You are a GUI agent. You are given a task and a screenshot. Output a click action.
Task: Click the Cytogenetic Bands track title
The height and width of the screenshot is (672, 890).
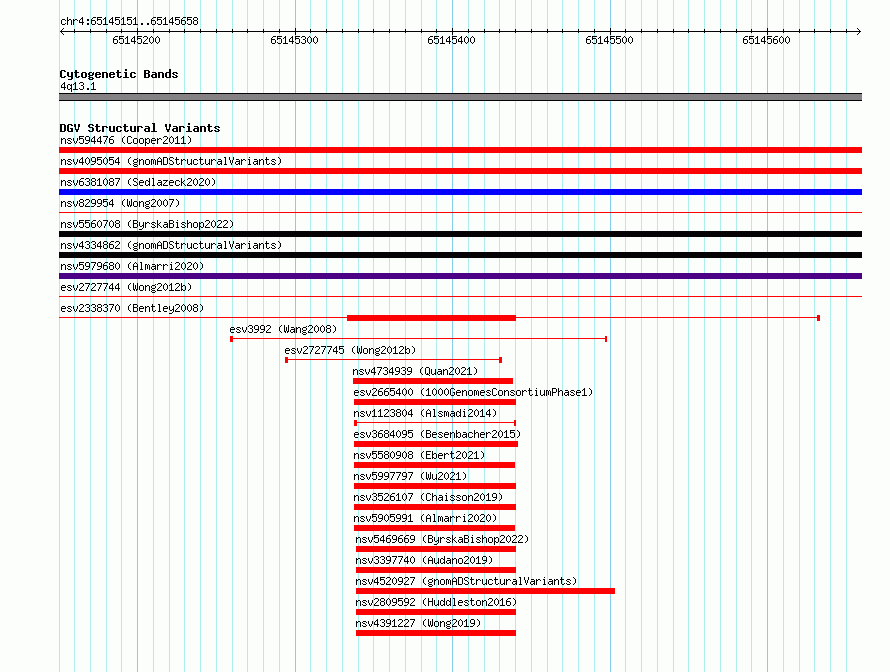pos(119,74)
